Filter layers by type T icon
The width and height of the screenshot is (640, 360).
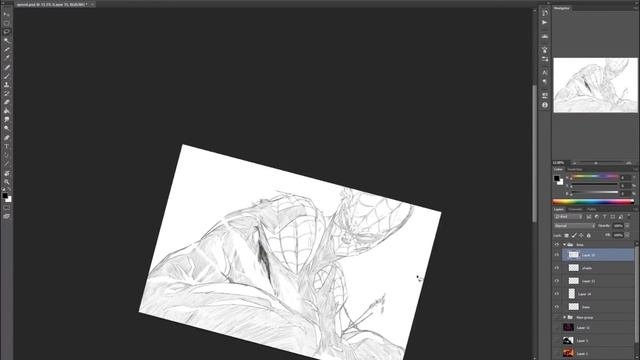(x=604, y=217)
